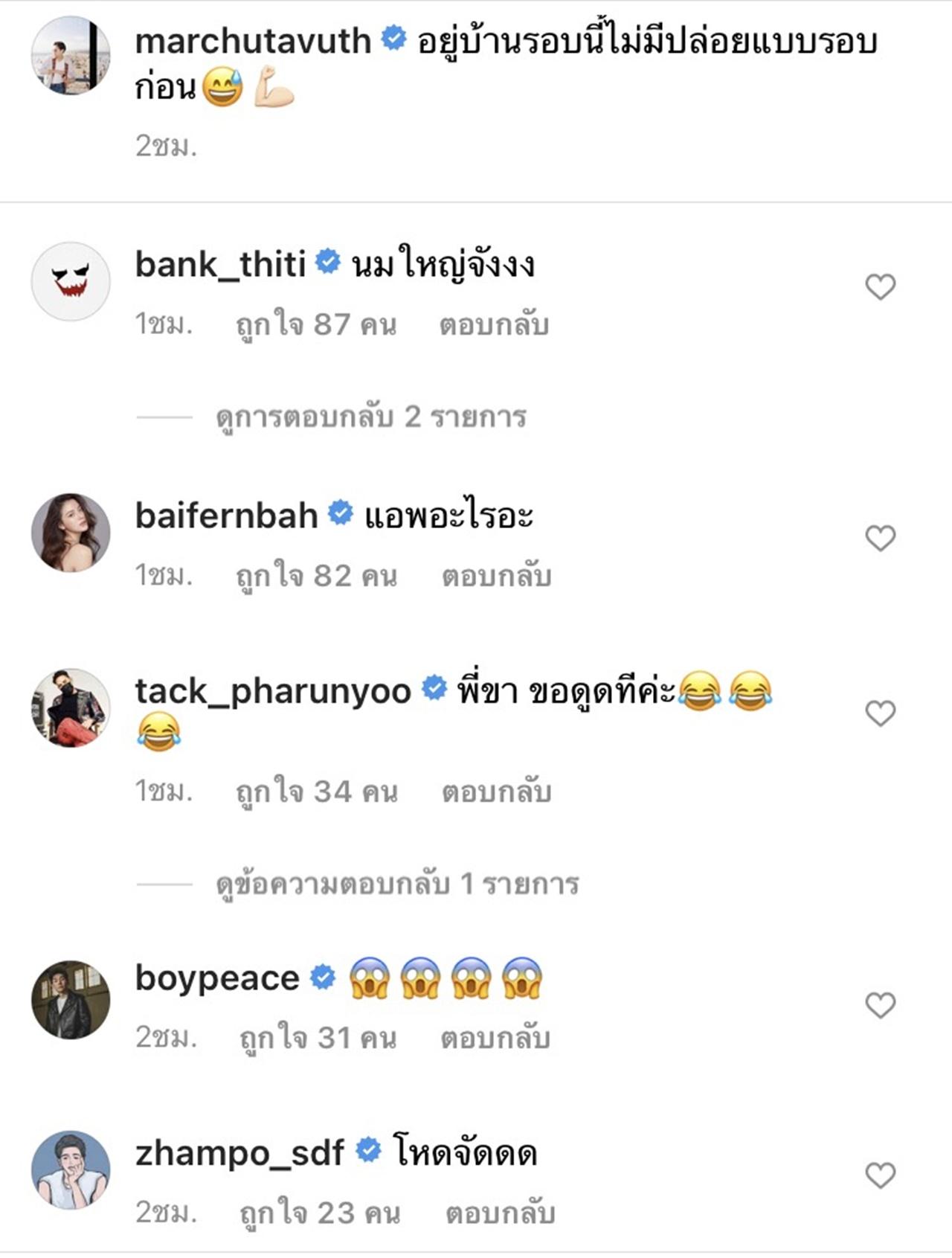Tap boypeace's profile picture
The image size is (952, 1258).
click(x=71, y=1000)
